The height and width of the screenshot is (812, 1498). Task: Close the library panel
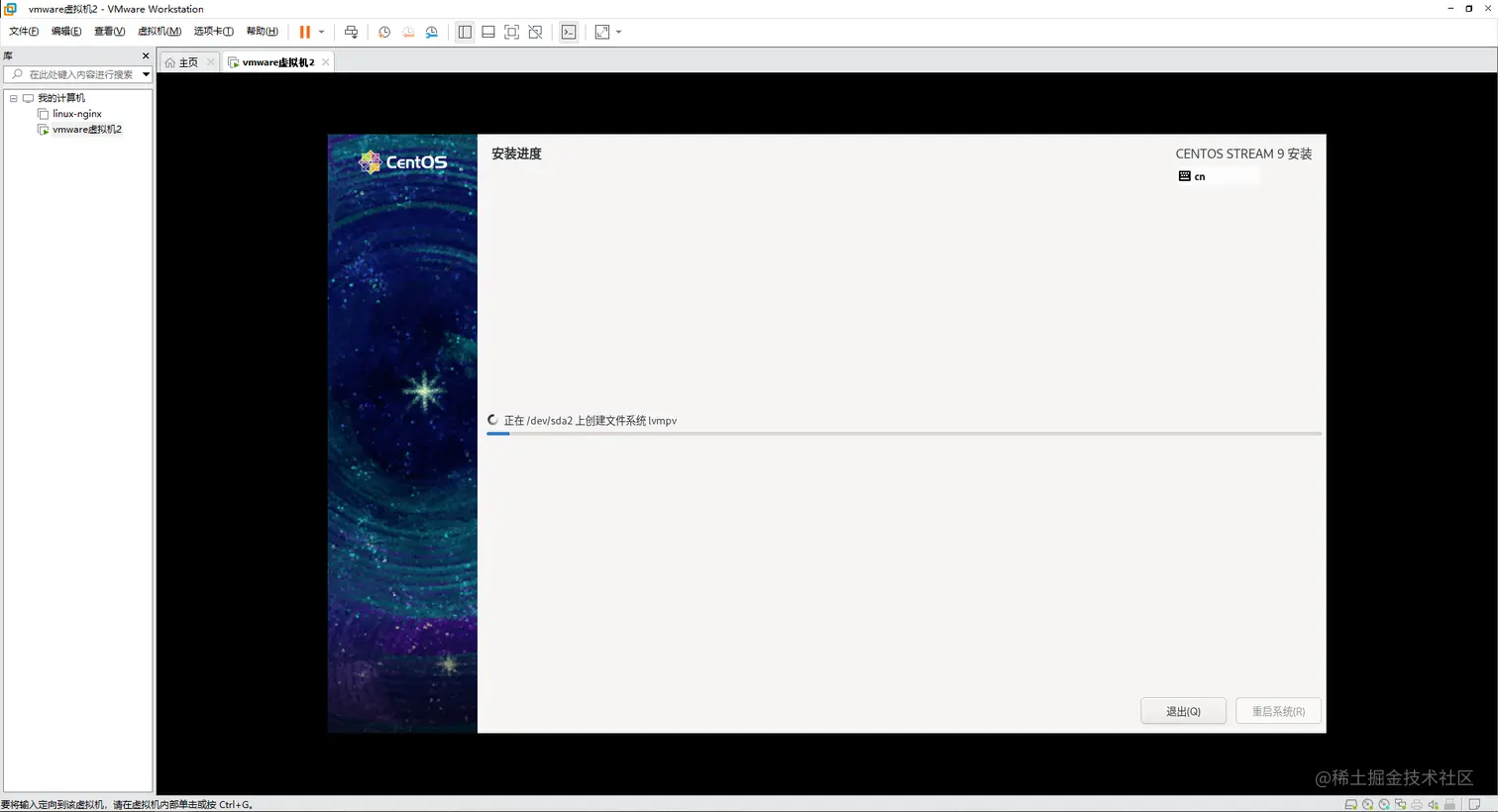146,56
